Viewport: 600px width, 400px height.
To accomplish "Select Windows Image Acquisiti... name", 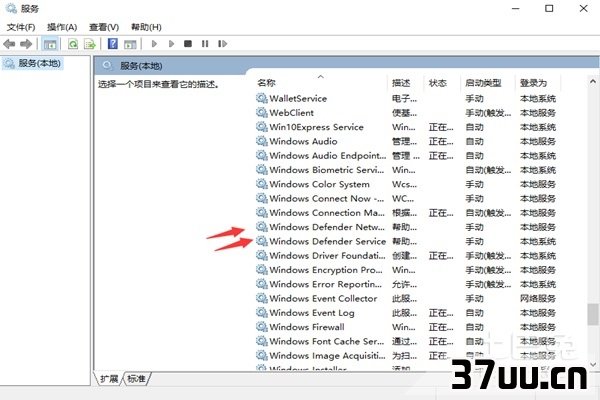I will click(327, 356).
